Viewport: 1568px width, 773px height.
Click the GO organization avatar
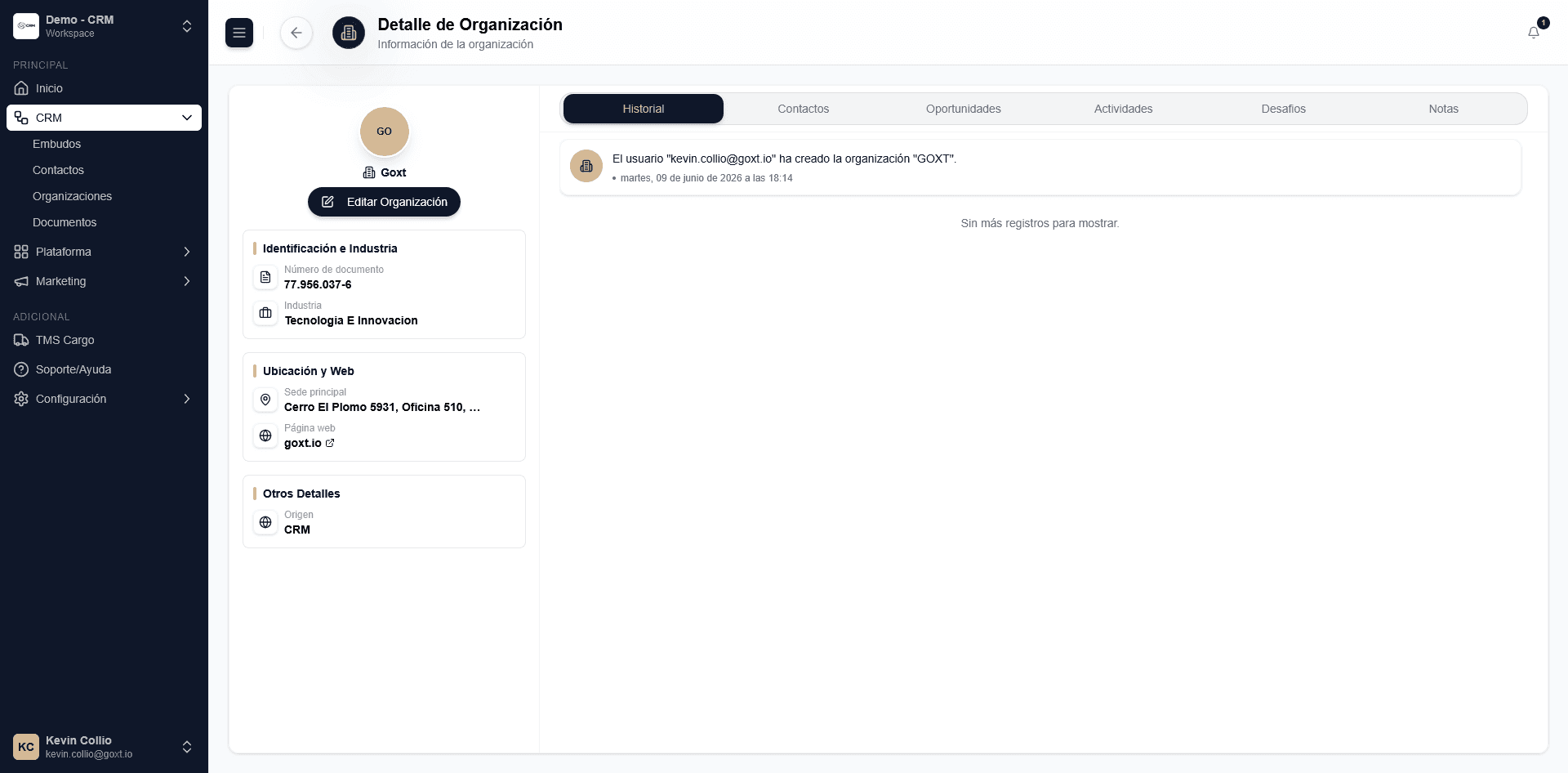pos(385,132)
